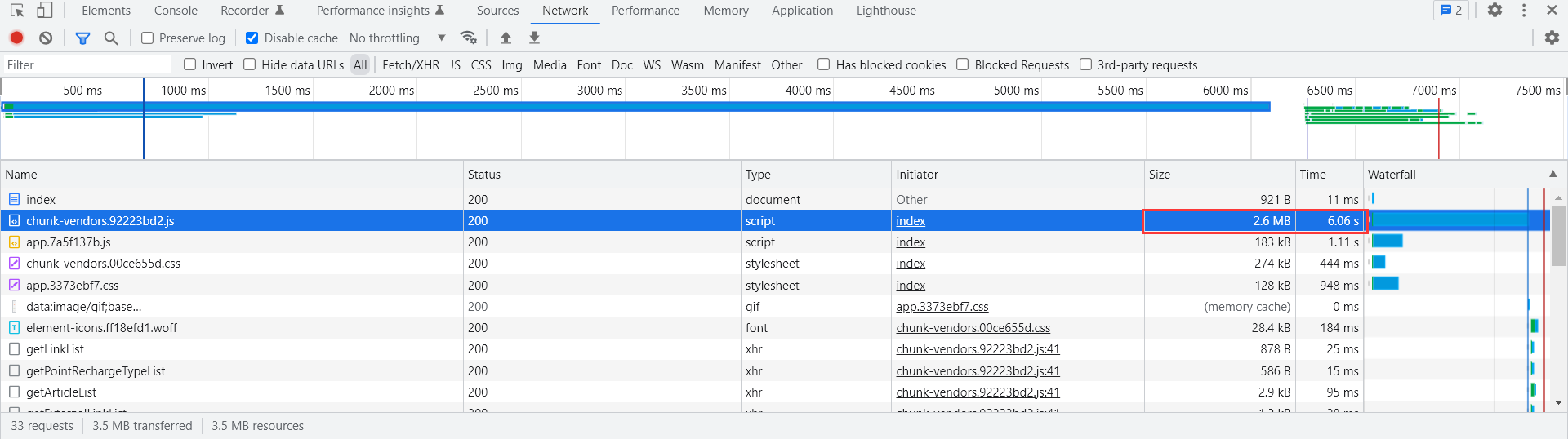The image size is (1568, 439).
Task: Filter requests by JS type
Action: click(455, 64)
